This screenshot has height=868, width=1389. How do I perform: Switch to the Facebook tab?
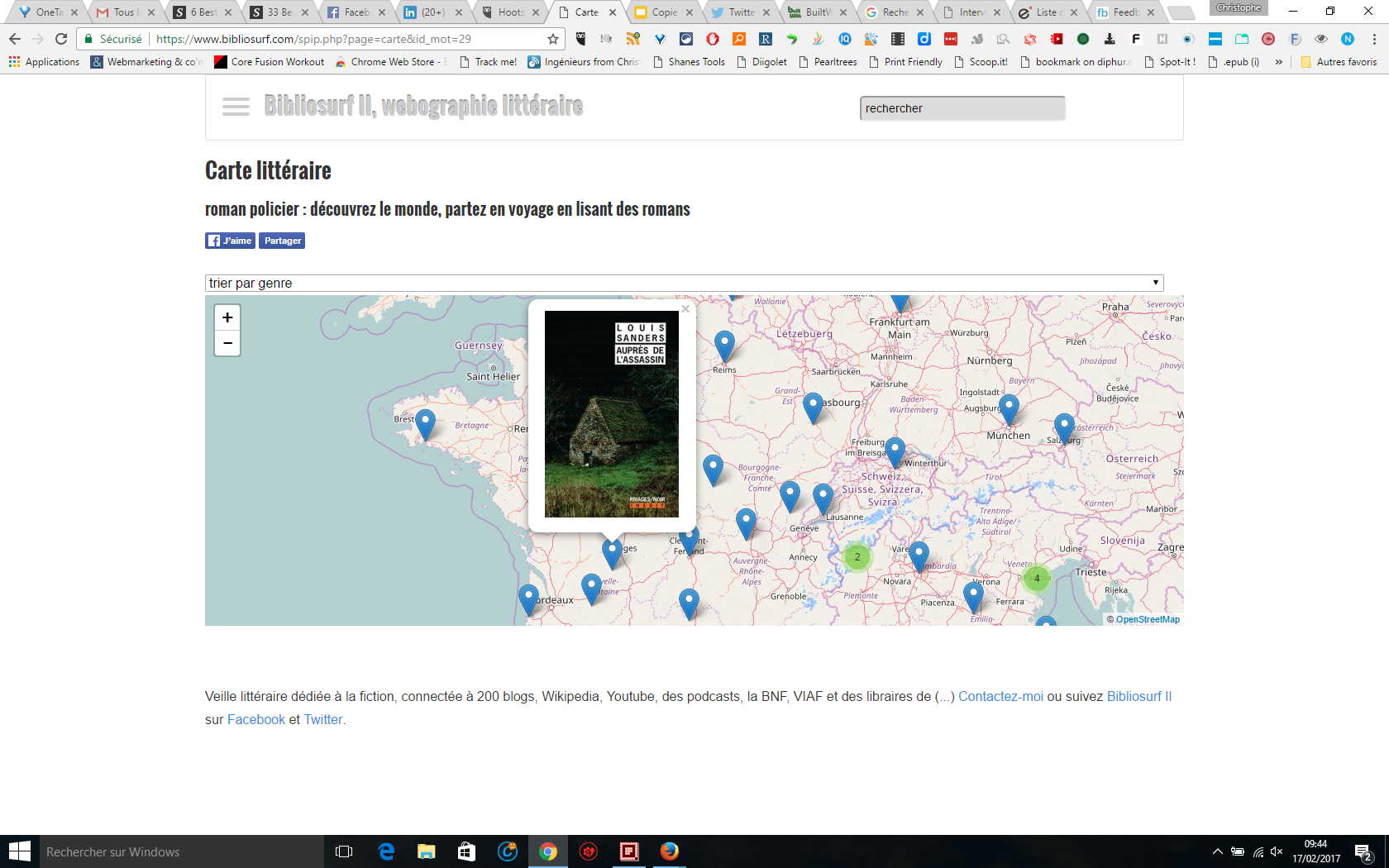click(356, 12)
